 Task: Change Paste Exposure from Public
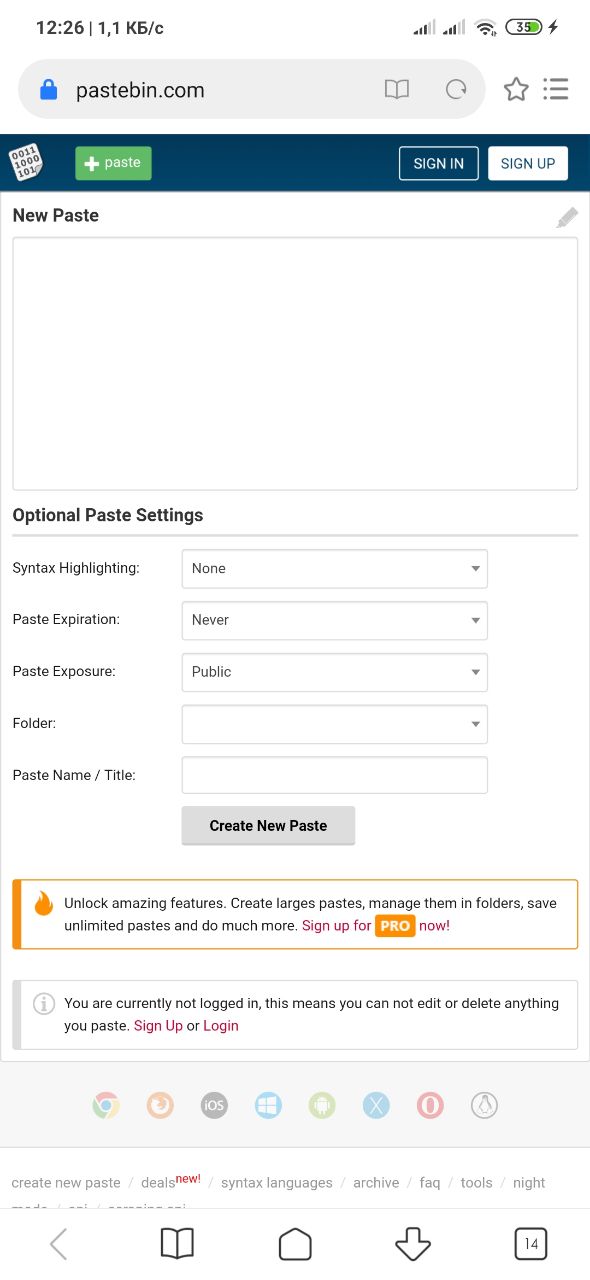[334, 672]
